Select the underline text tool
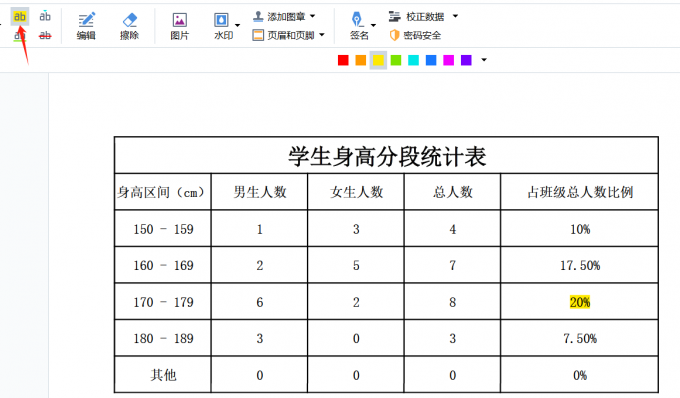Viewport: 680px width, 398px height. point(19,36)
